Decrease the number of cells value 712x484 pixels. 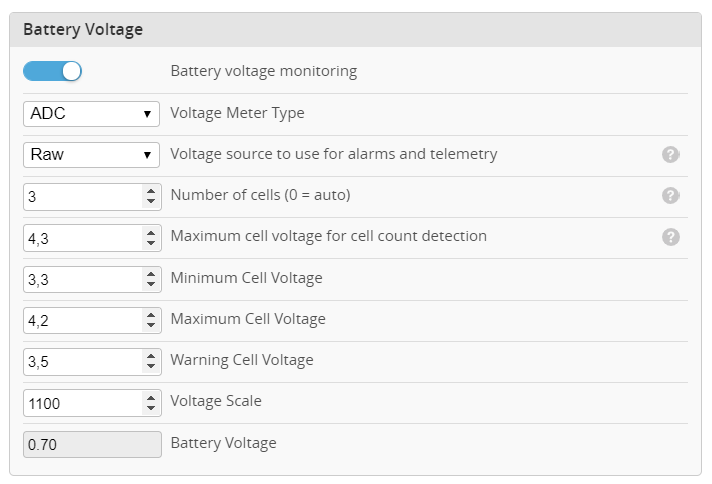(x=151, y=202)
